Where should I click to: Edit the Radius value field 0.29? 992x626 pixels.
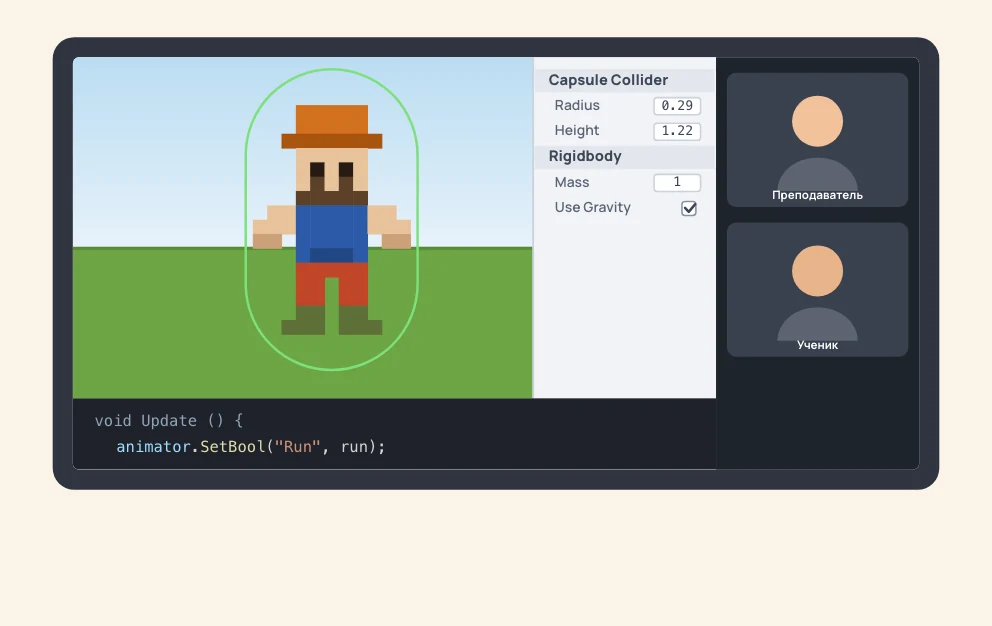(677, 106)
